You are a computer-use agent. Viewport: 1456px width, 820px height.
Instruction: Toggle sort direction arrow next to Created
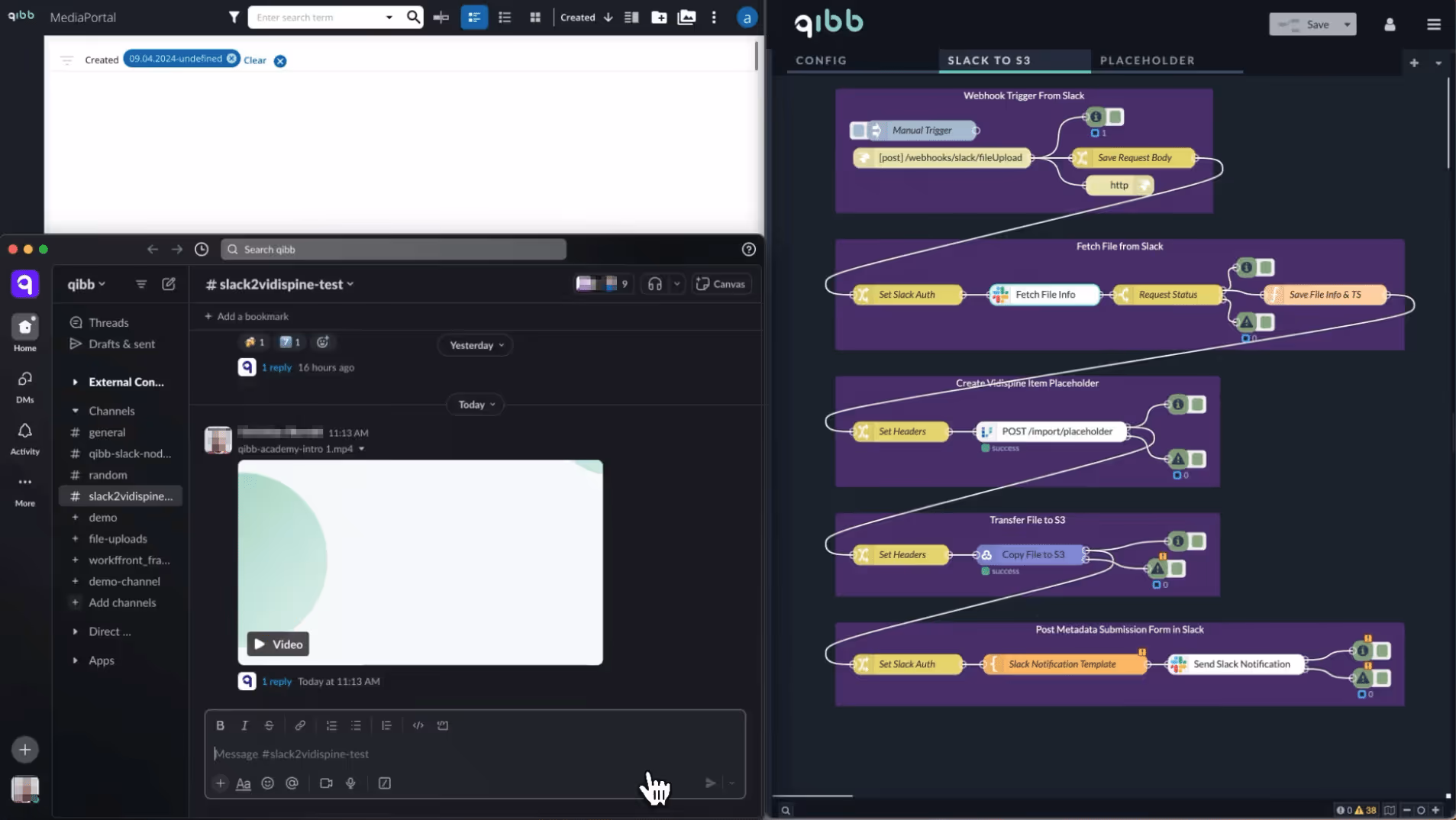(609, 17)
